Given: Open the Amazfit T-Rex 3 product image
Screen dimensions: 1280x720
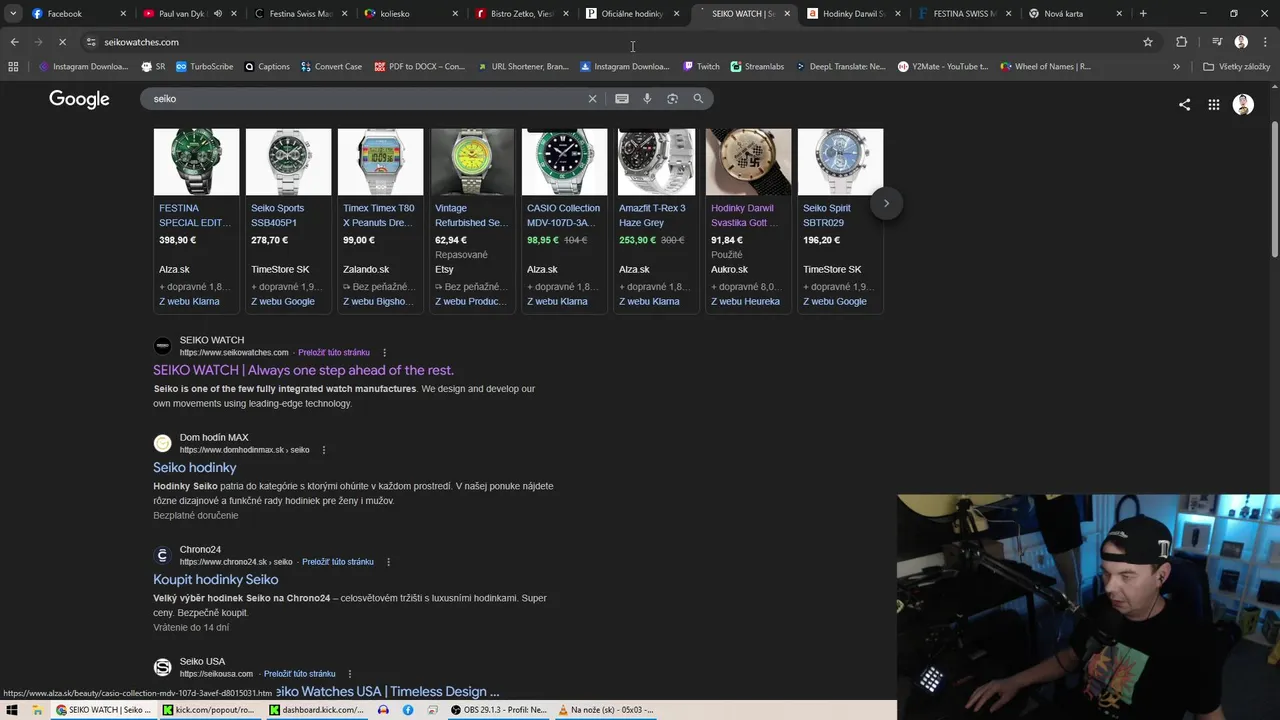Looking at the screenshot, I should point(656,162).
